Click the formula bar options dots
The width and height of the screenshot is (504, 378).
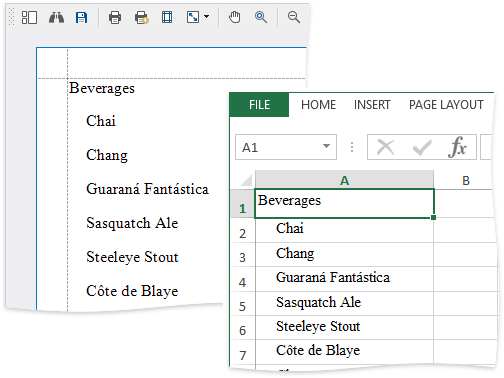pyautogui.click(x=352, y=147)
